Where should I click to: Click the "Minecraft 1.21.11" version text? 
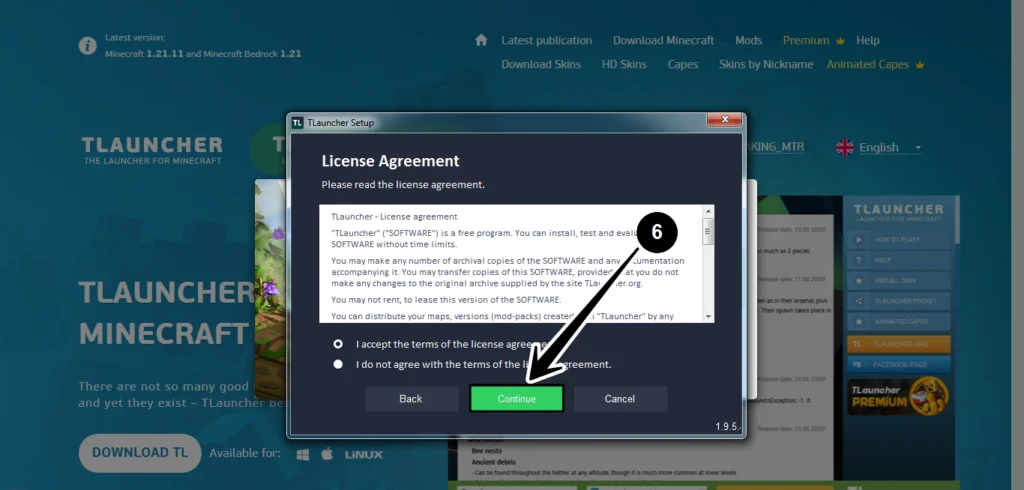144,54
